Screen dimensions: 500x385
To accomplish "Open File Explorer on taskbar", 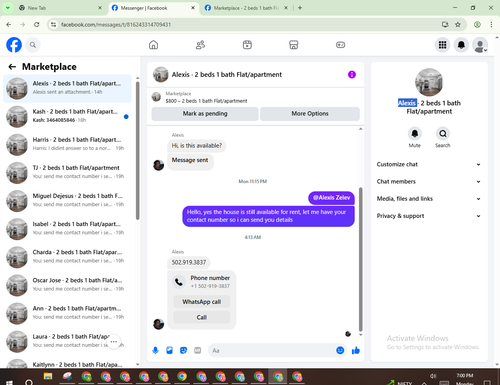I will point(48,377).
